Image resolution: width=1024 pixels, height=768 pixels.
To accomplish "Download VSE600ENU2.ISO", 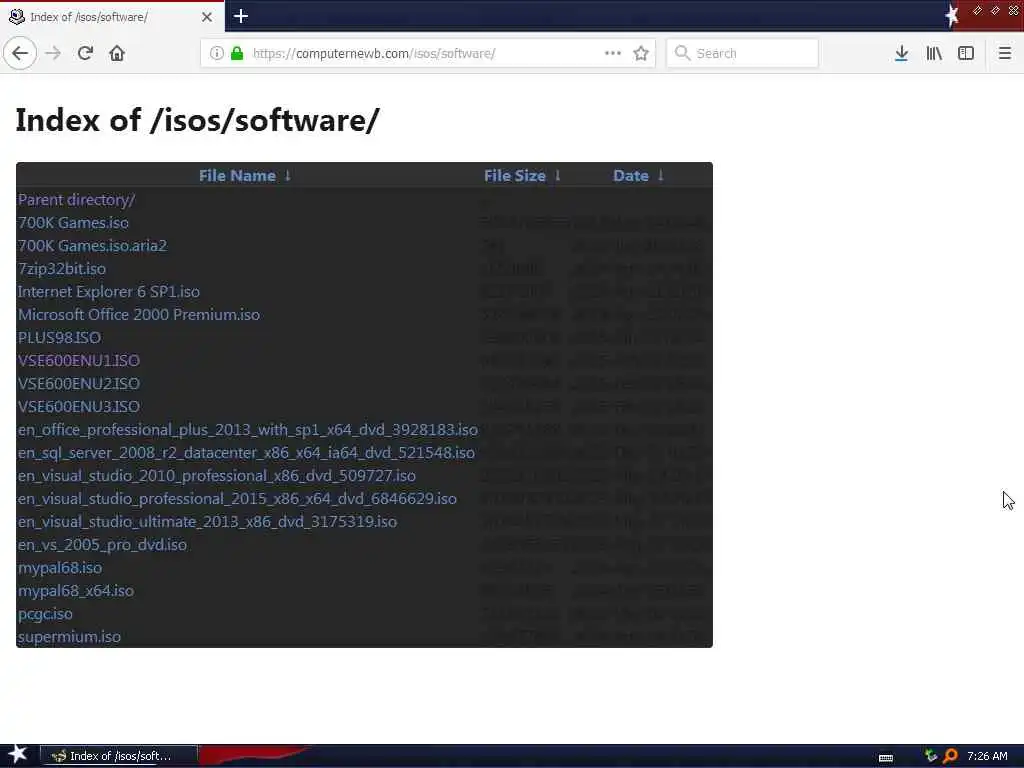I will click(78, 383).
